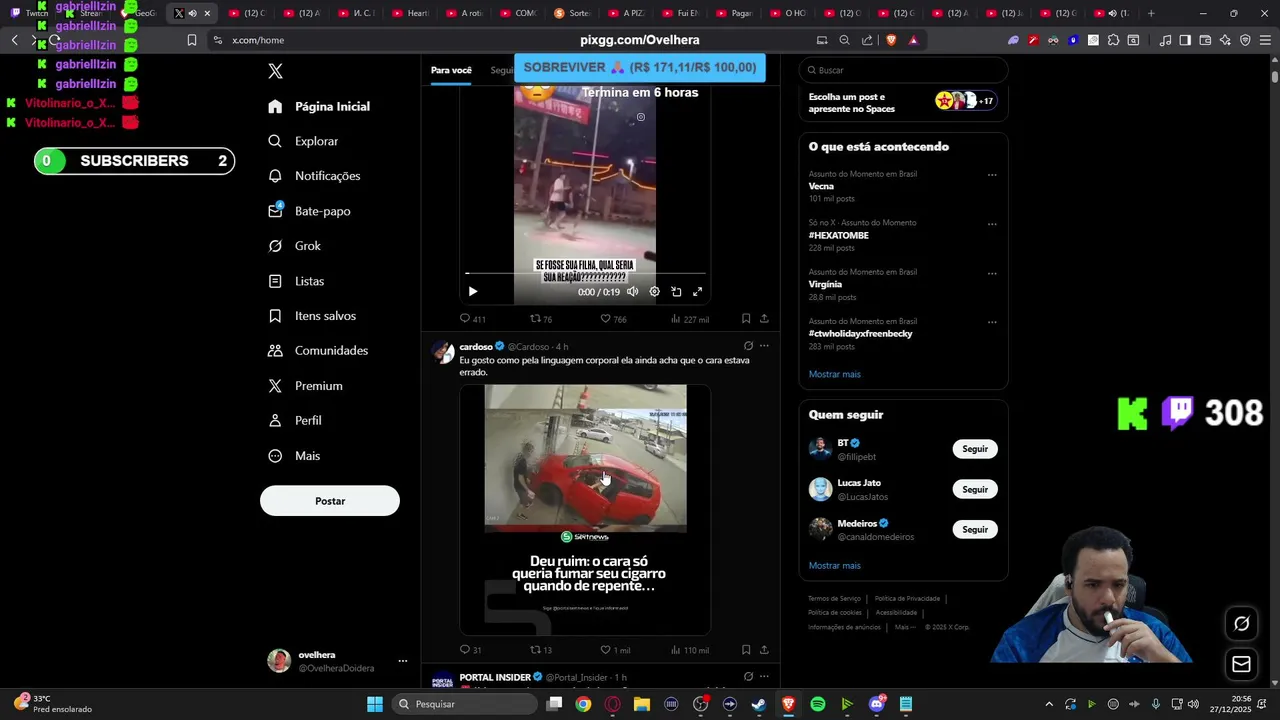1280x720 pixels.
Task: Repost cardoso post with 13 reposts
Action: point(541,650)
